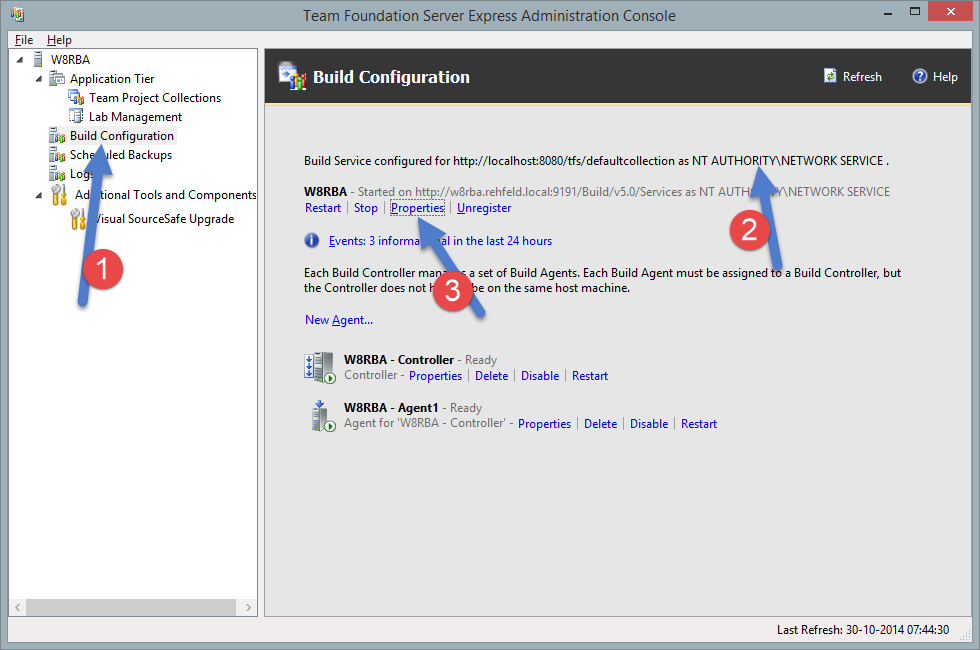Viewport: 980px width, 650px height.
Task: Click the Build Configuration header icon
Action: [x=291, y=75]
